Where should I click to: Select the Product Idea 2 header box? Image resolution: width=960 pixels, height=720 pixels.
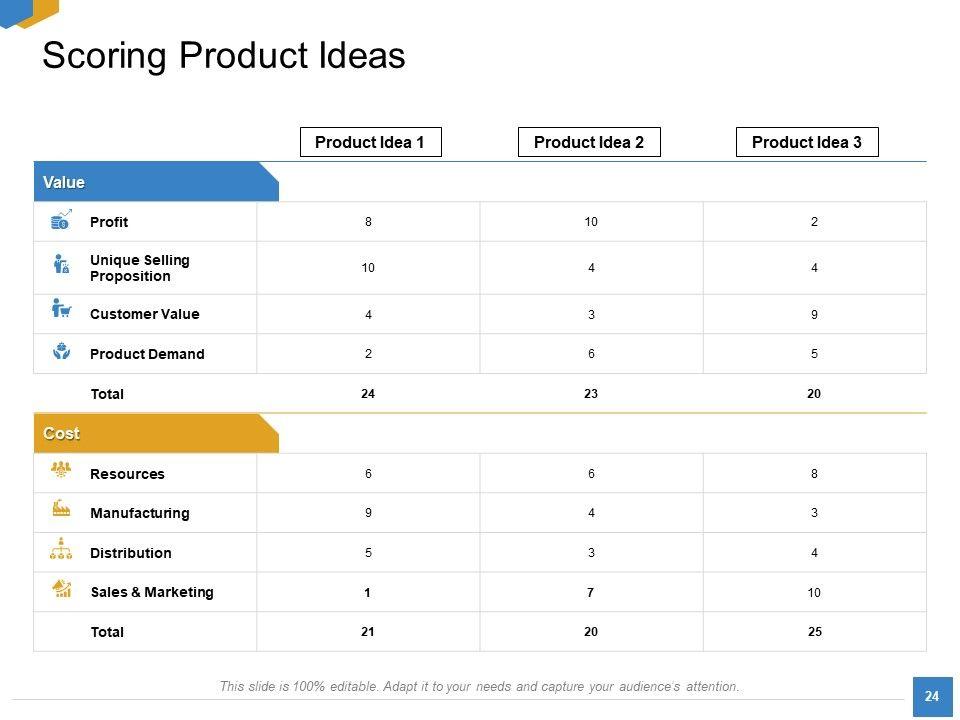pyautogui.click(x=589, y=142)
